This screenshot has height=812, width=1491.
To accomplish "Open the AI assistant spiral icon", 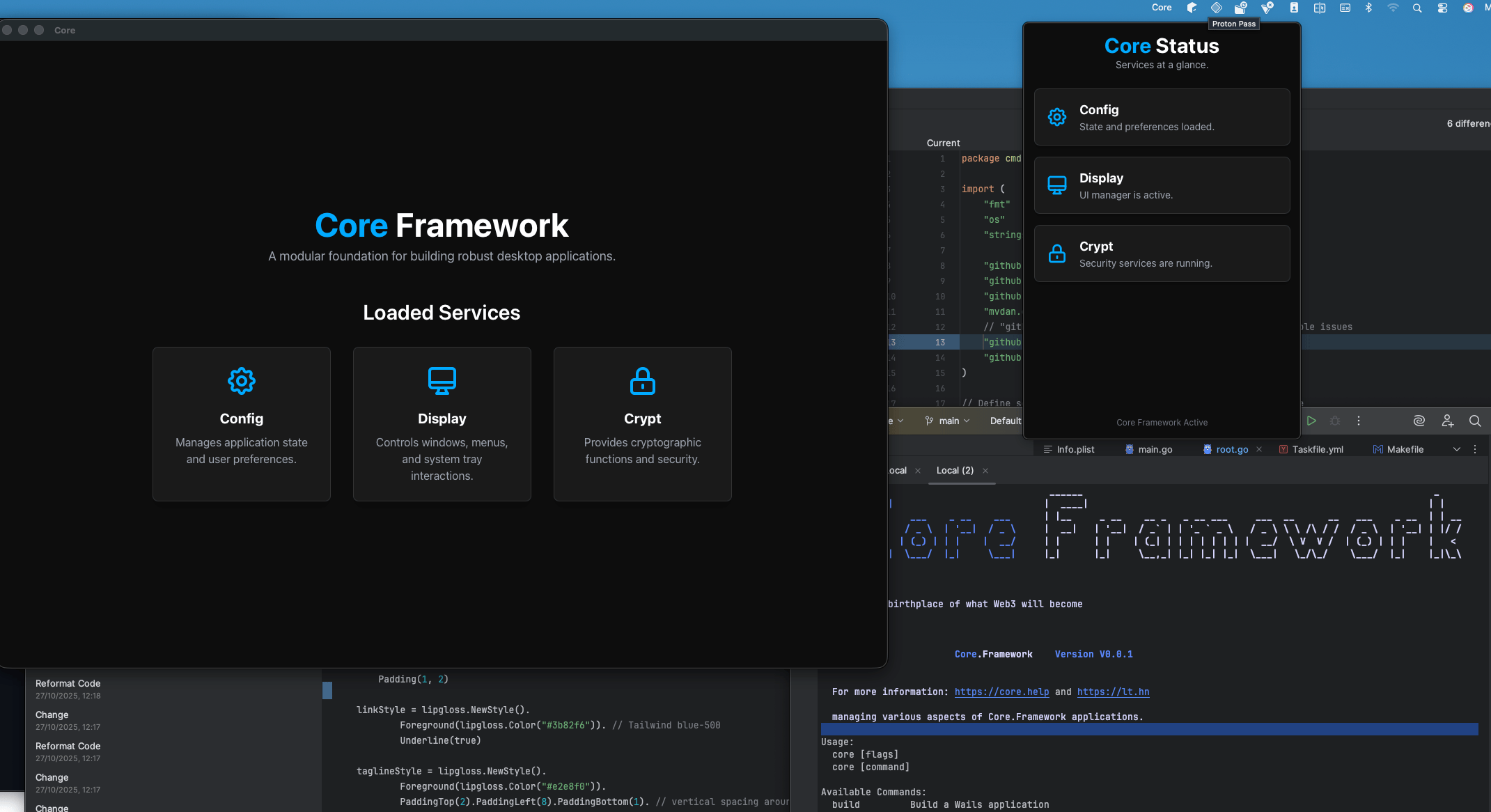I will coord(1419,421).
